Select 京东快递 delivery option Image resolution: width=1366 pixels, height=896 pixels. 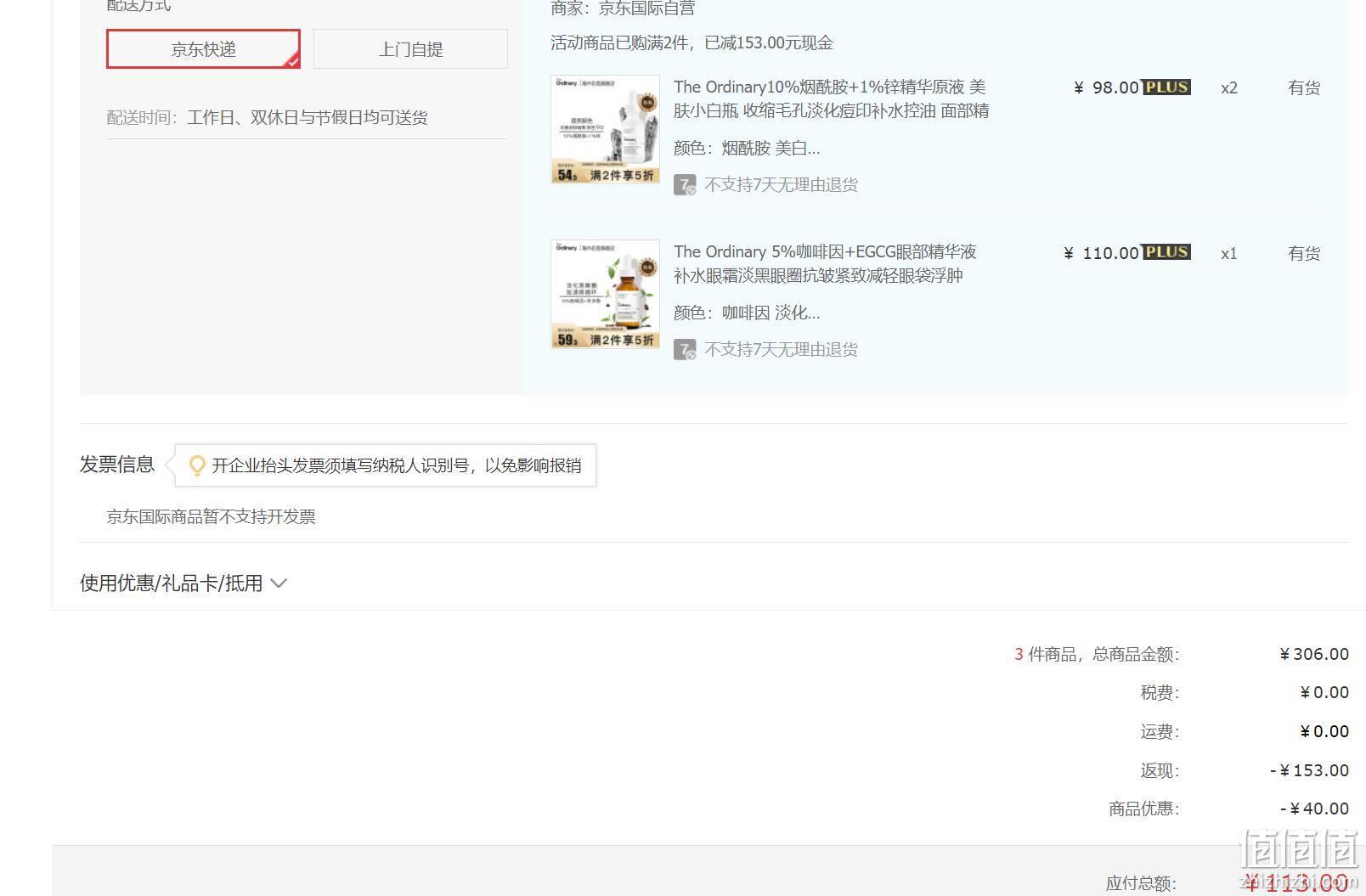tap(203, 49)
